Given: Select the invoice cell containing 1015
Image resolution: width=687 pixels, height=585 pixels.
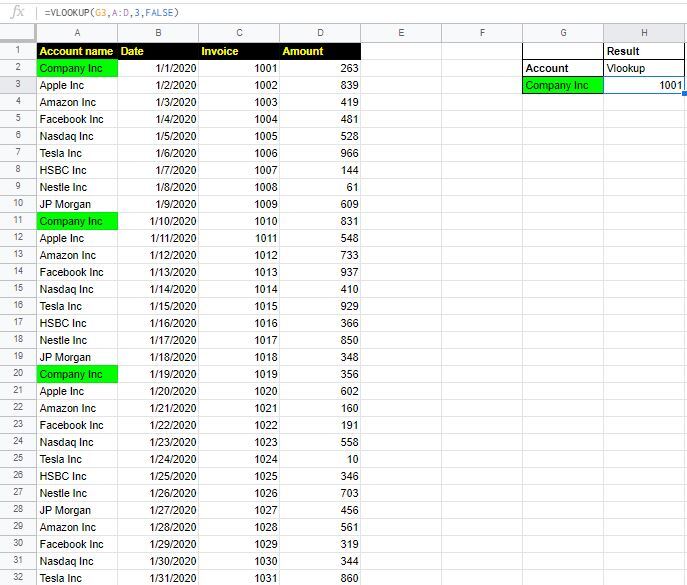Looking at the screenshot, I should coord(238,306).
